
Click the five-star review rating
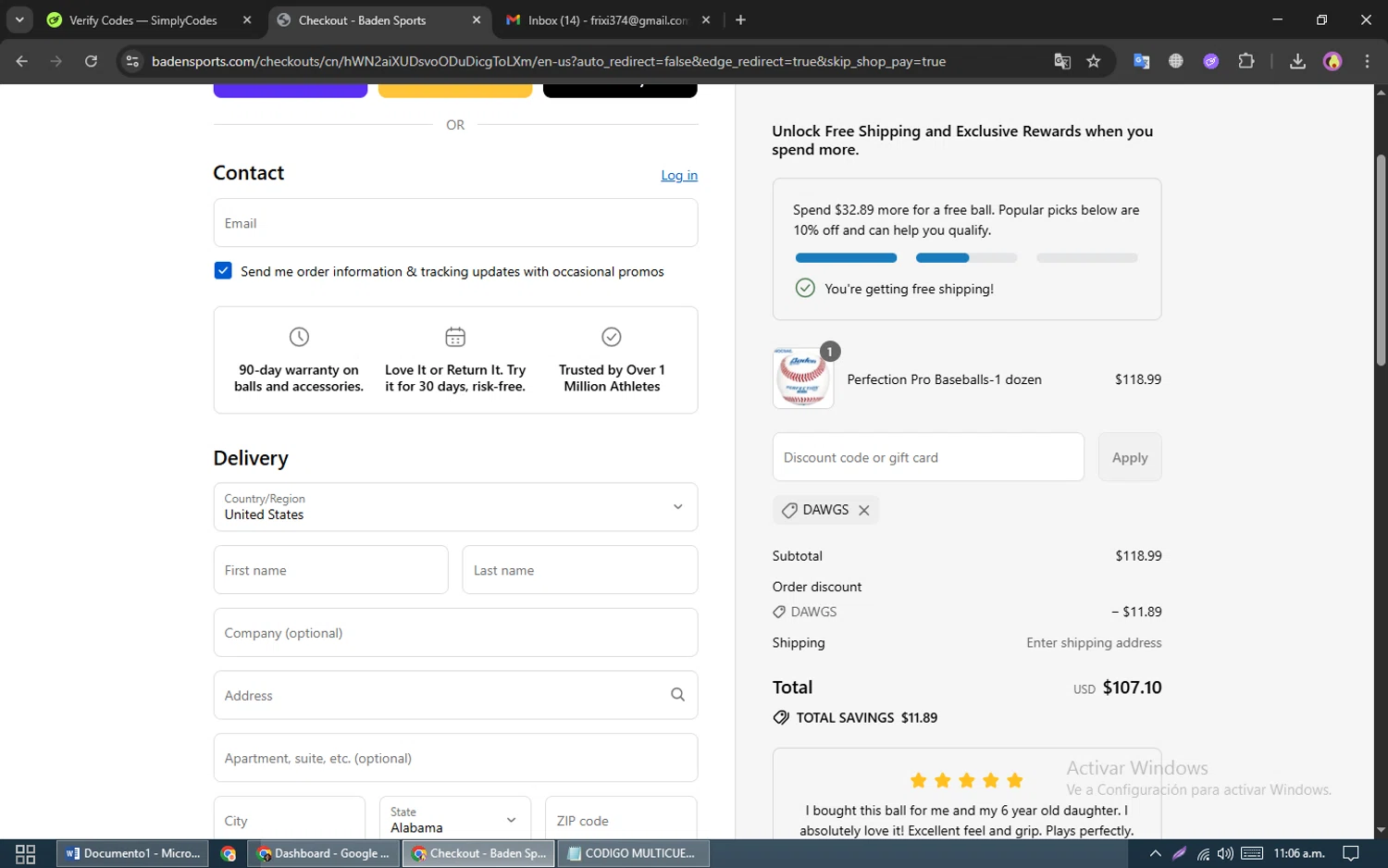pos(966,780)
